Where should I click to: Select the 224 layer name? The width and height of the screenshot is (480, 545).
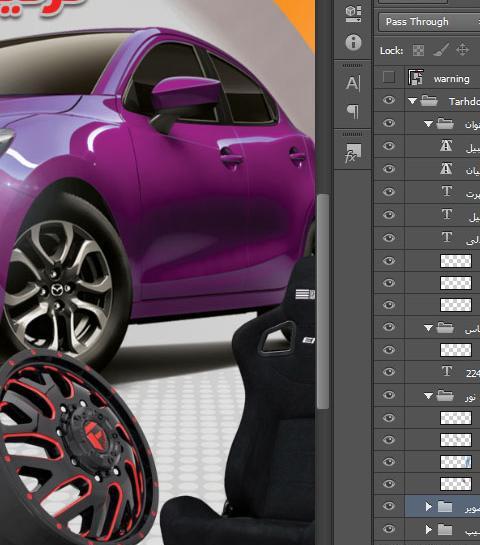[473, 374]
